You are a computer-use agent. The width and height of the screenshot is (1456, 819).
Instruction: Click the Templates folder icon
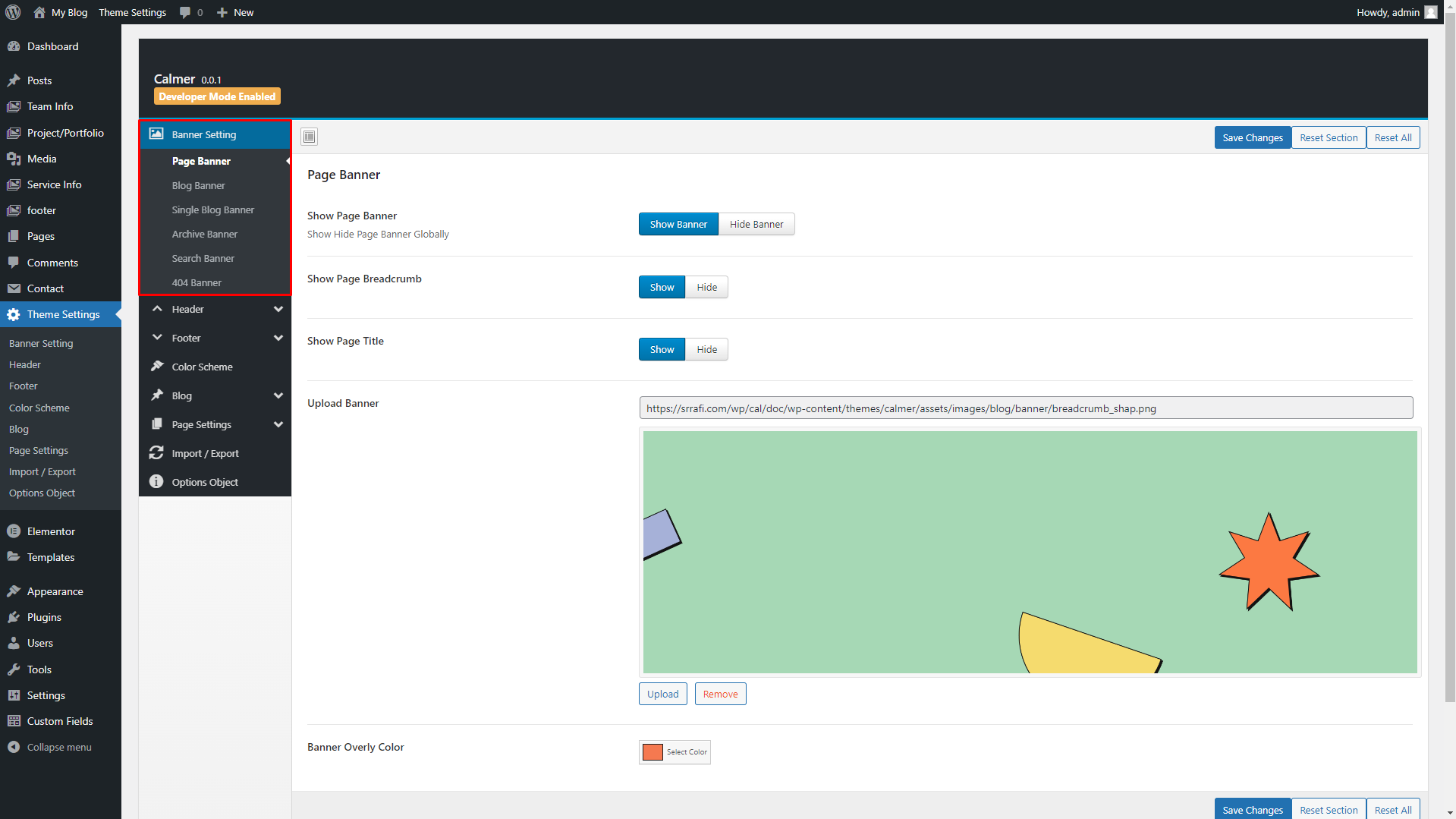click(14, 557)
